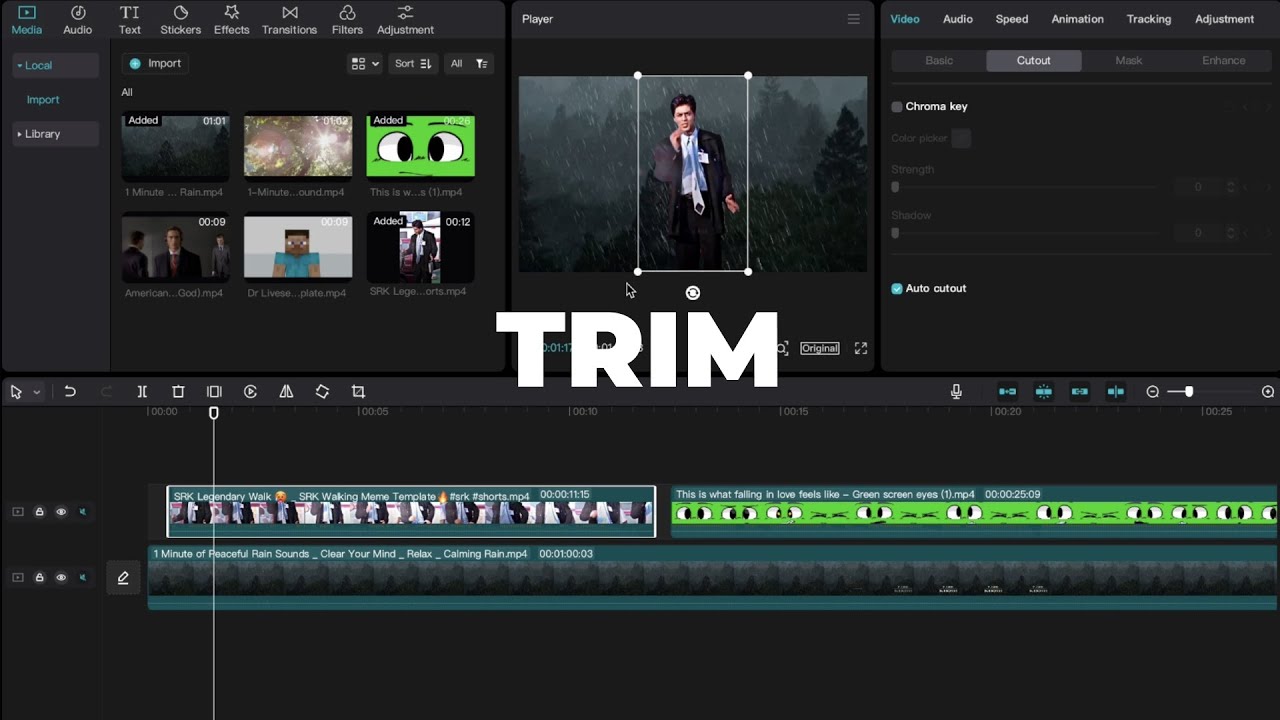This screenshot has height=720, width=1280.
Task: Click the Import button
Action: pos(155,63)
